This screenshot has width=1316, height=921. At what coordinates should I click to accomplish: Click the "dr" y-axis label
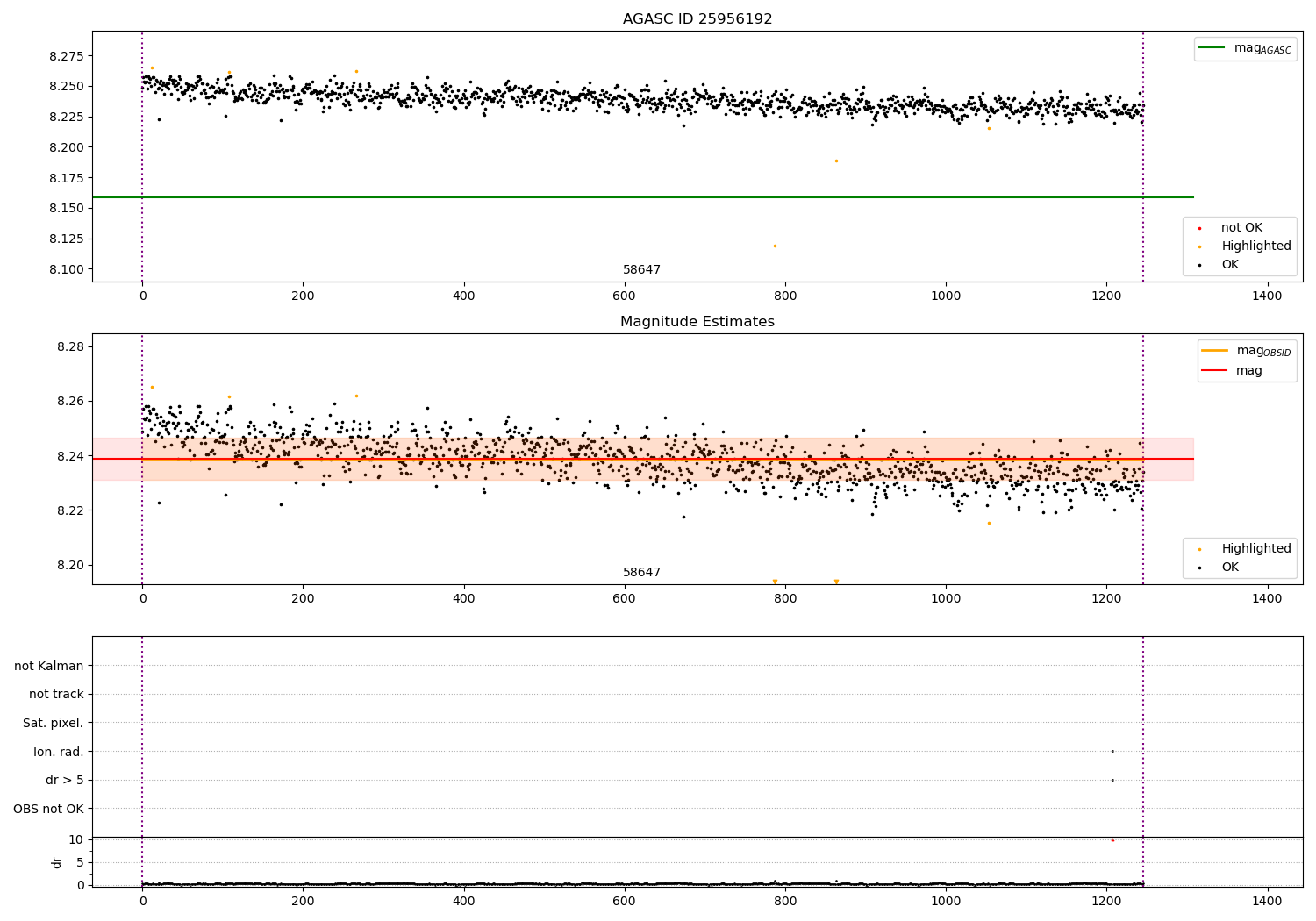[57, 862]
